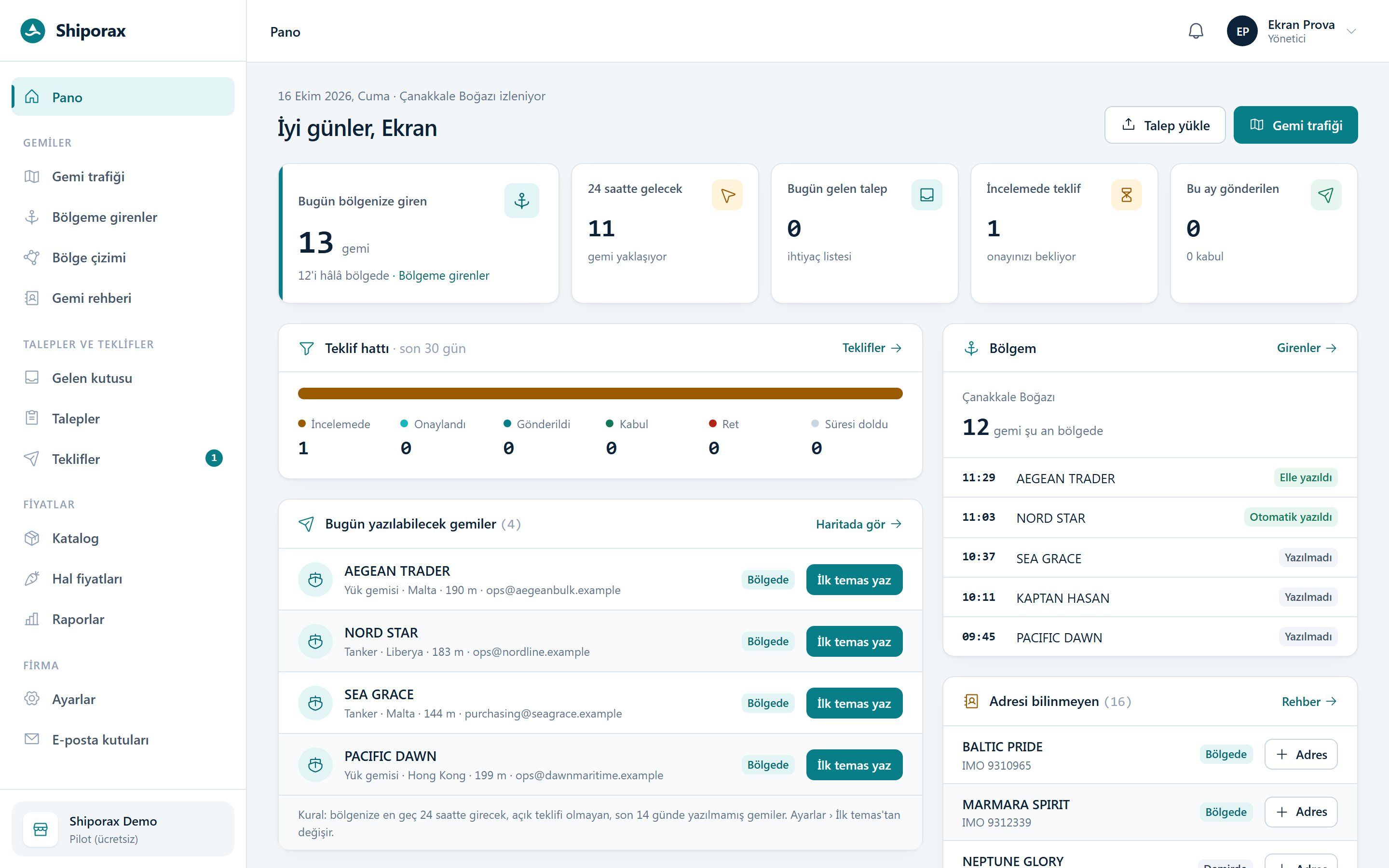
Task: Follow the Haritada gör link
Action: click(858, 524)
